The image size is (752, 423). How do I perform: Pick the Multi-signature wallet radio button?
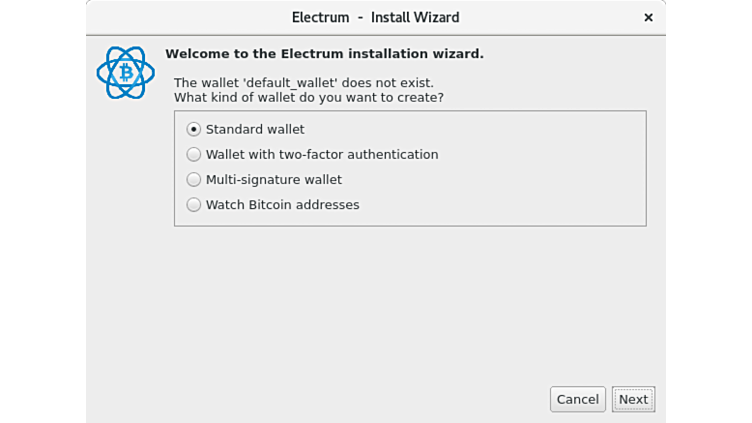point(194,180)
